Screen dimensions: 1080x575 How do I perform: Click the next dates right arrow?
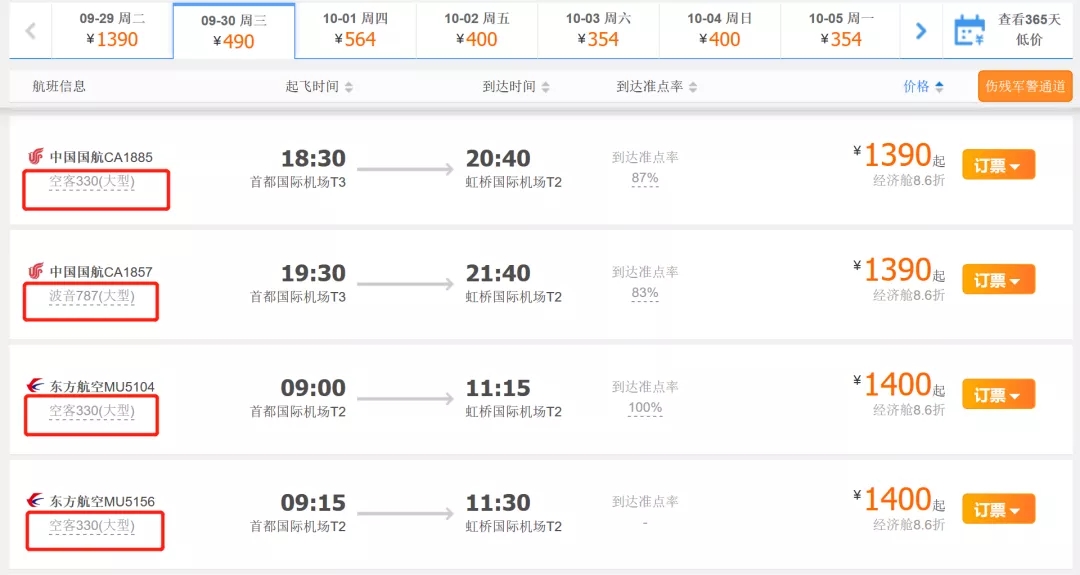pos(921,30)
